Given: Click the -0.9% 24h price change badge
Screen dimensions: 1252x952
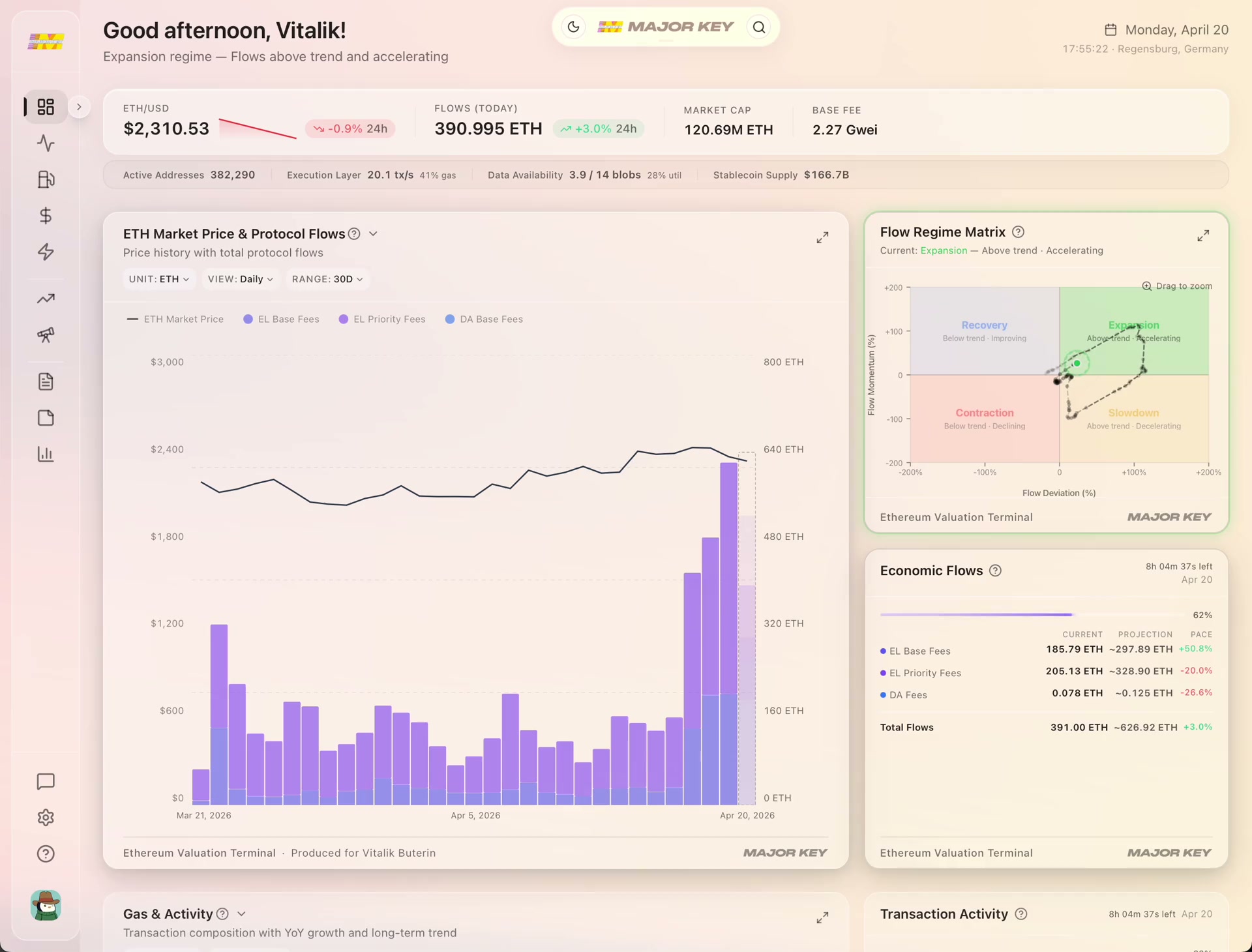Looking at the screenshot, I should pyautogui.click(x=350, y=128).
